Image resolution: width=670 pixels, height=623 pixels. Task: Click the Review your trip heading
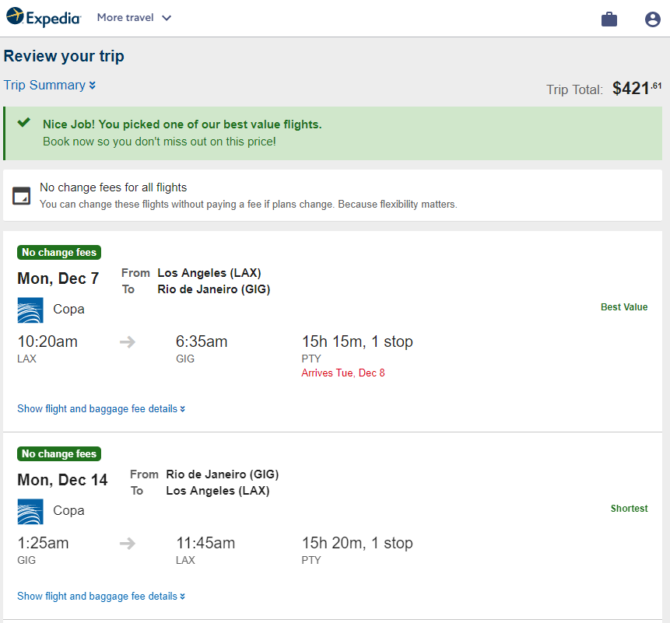point(64,56)
